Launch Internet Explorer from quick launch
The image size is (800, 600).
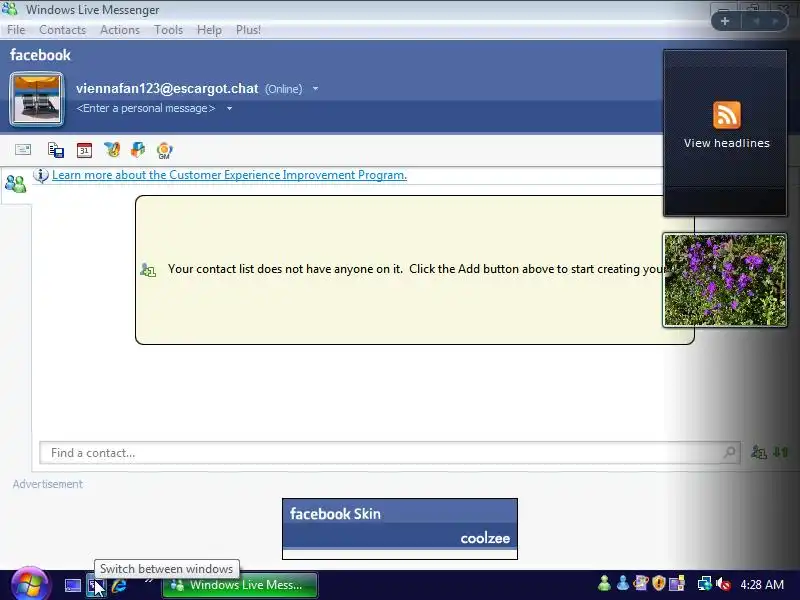coord(118,585)
